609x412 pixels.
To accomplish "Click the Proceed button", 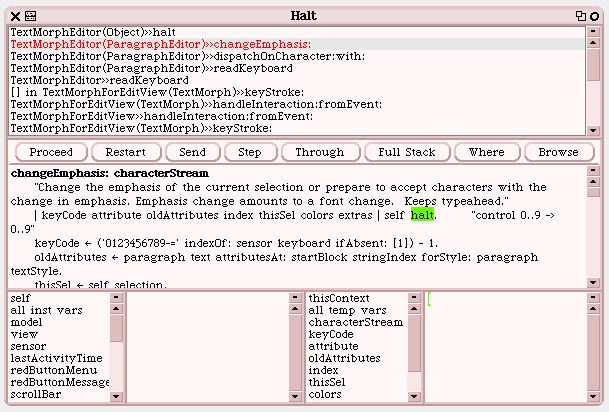I will point(51,152).
